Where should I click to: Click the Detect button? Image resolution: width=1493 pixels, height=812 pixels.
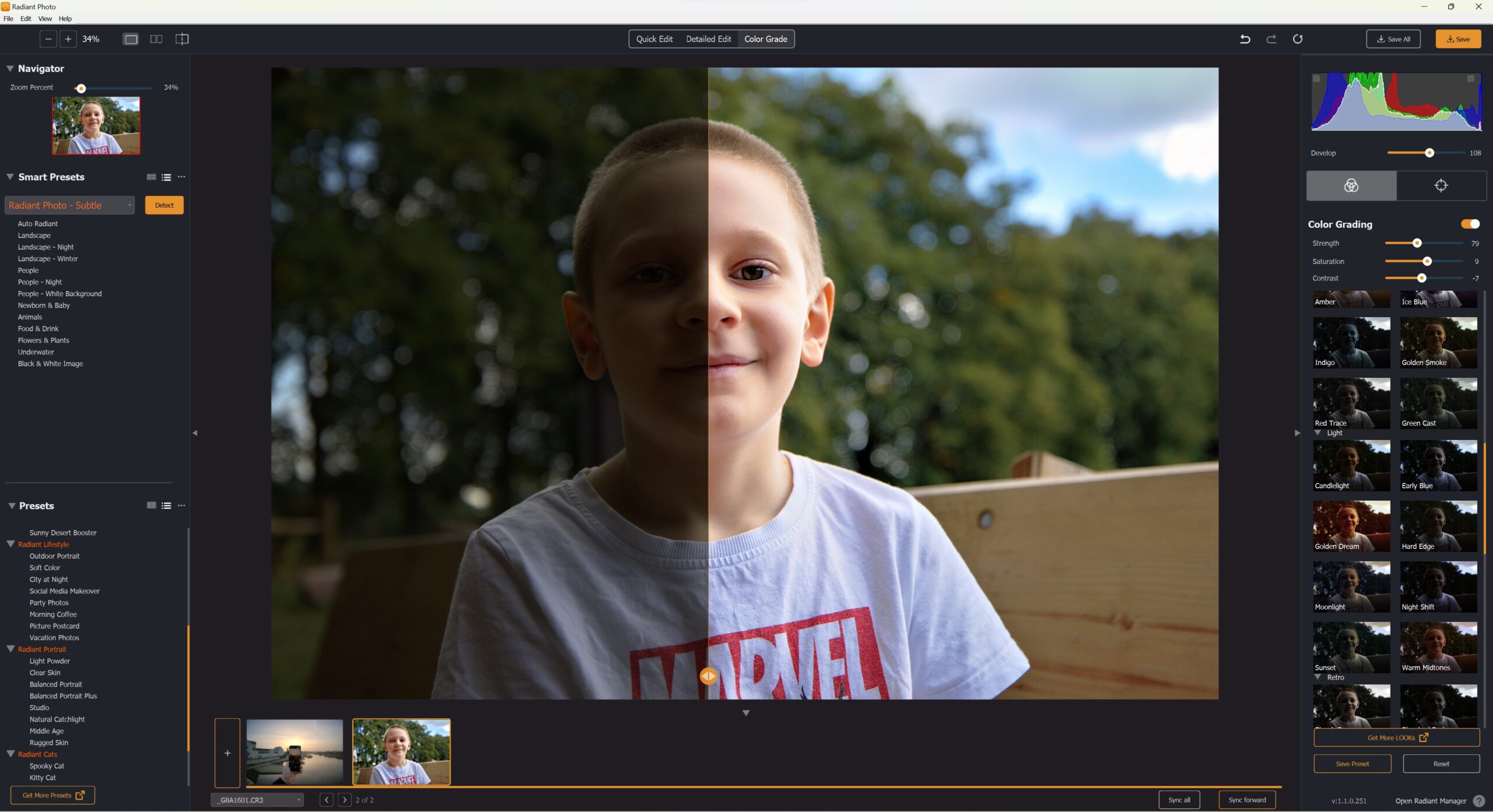tap(164, 205)
